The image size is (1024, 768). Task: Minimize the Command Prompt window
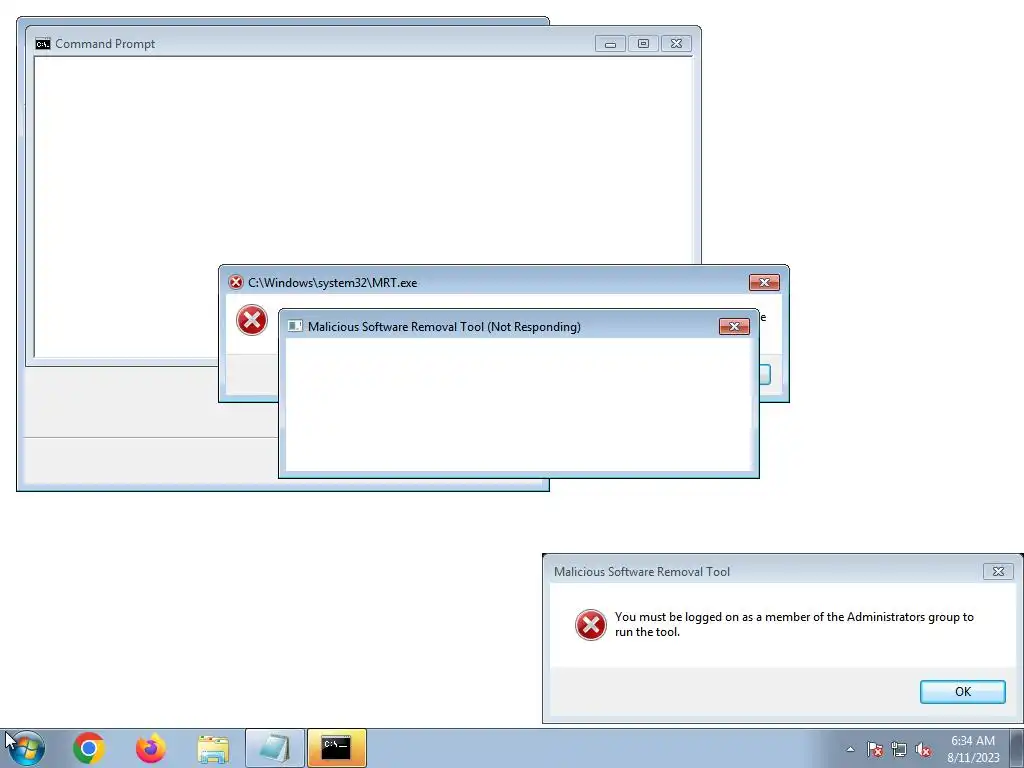pos(610,44)
